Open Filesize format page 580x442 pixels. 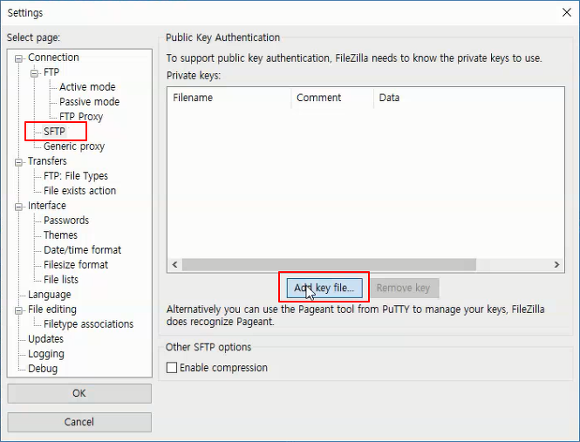(x=75, y=264)
